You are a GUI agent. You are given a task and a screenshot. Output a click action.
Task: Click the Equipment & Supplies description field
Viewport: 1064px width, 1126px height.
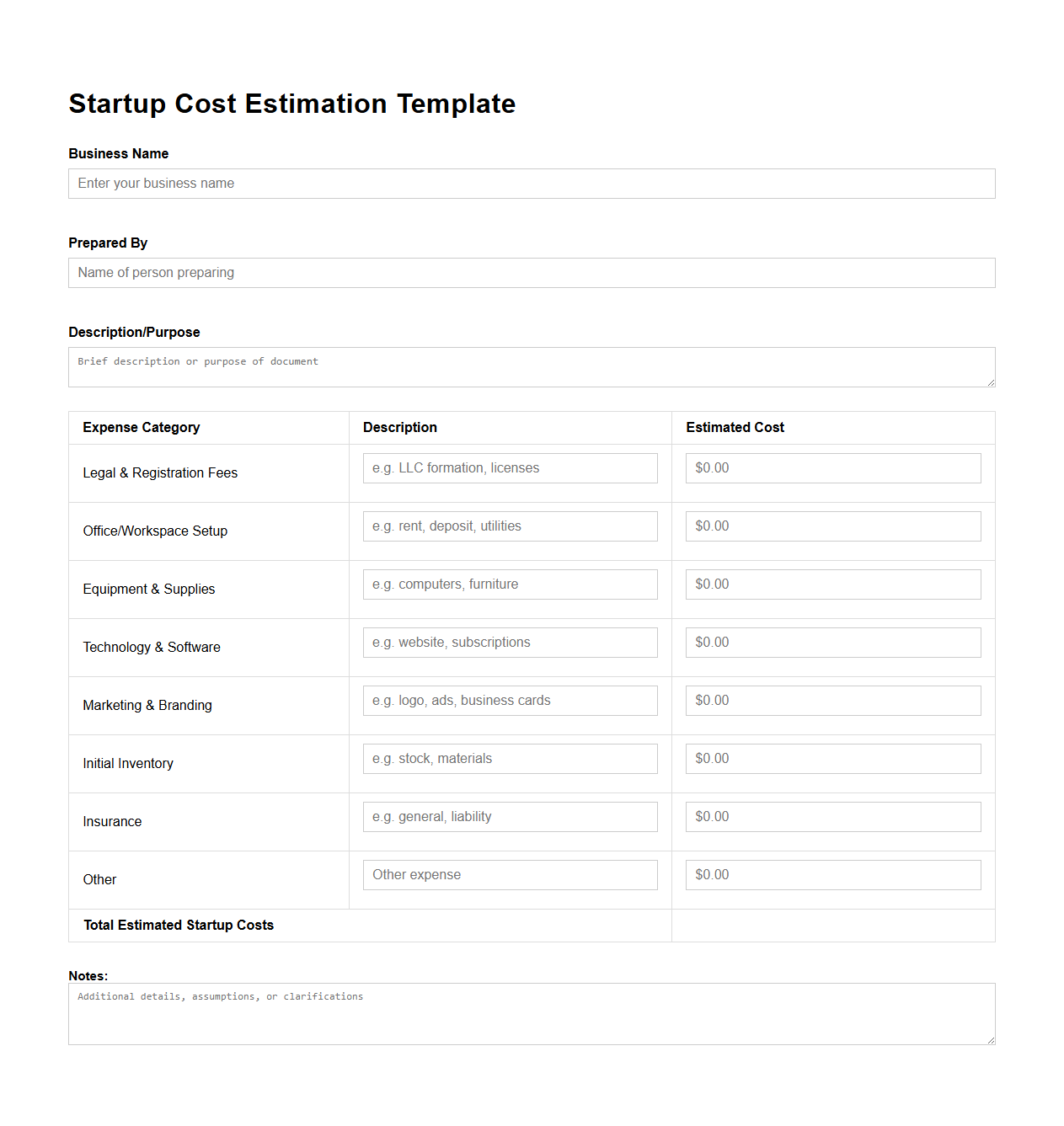point(510,584)
